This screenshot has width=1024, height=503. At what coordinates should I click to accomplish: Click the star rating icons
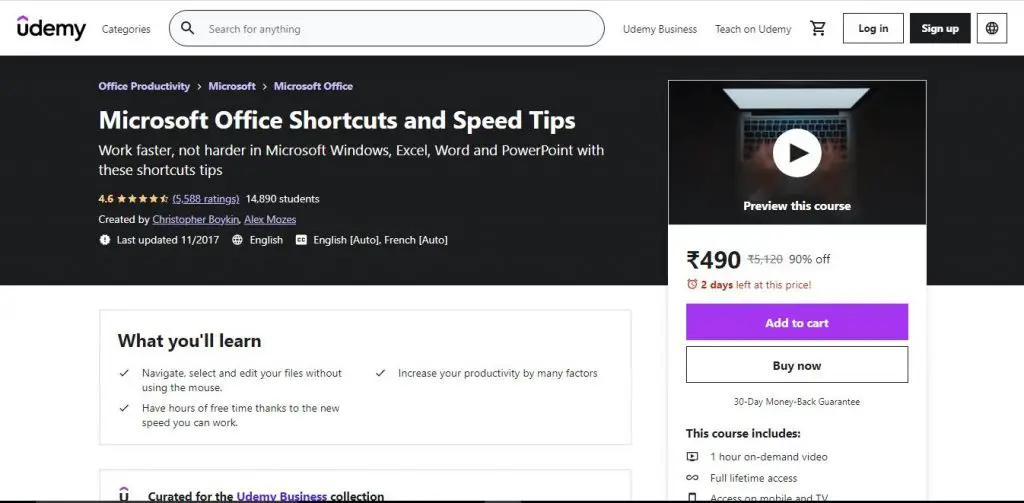pyautogui.click(x=143, y=199)
